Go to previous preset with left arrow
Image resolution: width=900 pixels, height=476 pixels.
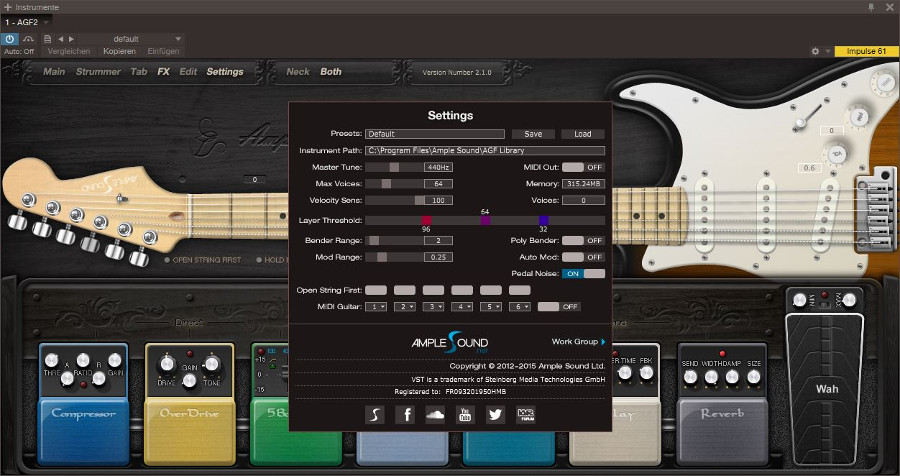pos(61,39)
